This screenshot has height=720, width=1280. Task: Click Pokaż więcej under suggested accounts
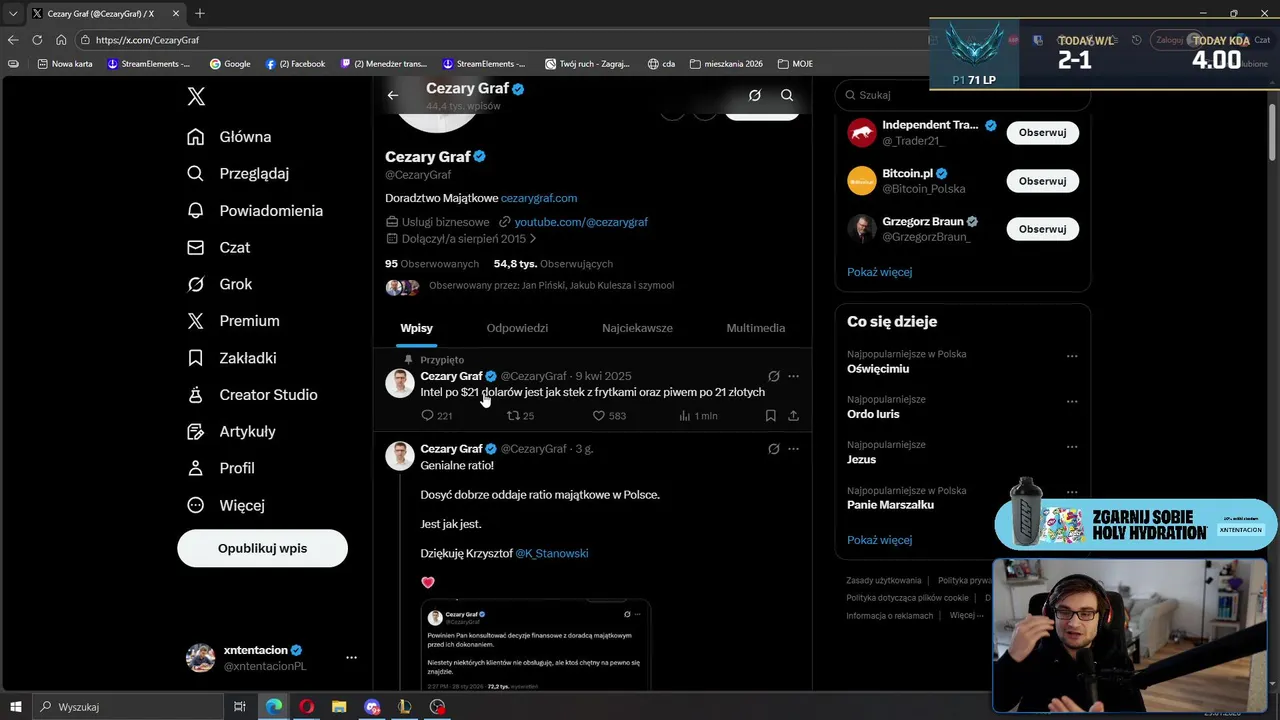879,272
